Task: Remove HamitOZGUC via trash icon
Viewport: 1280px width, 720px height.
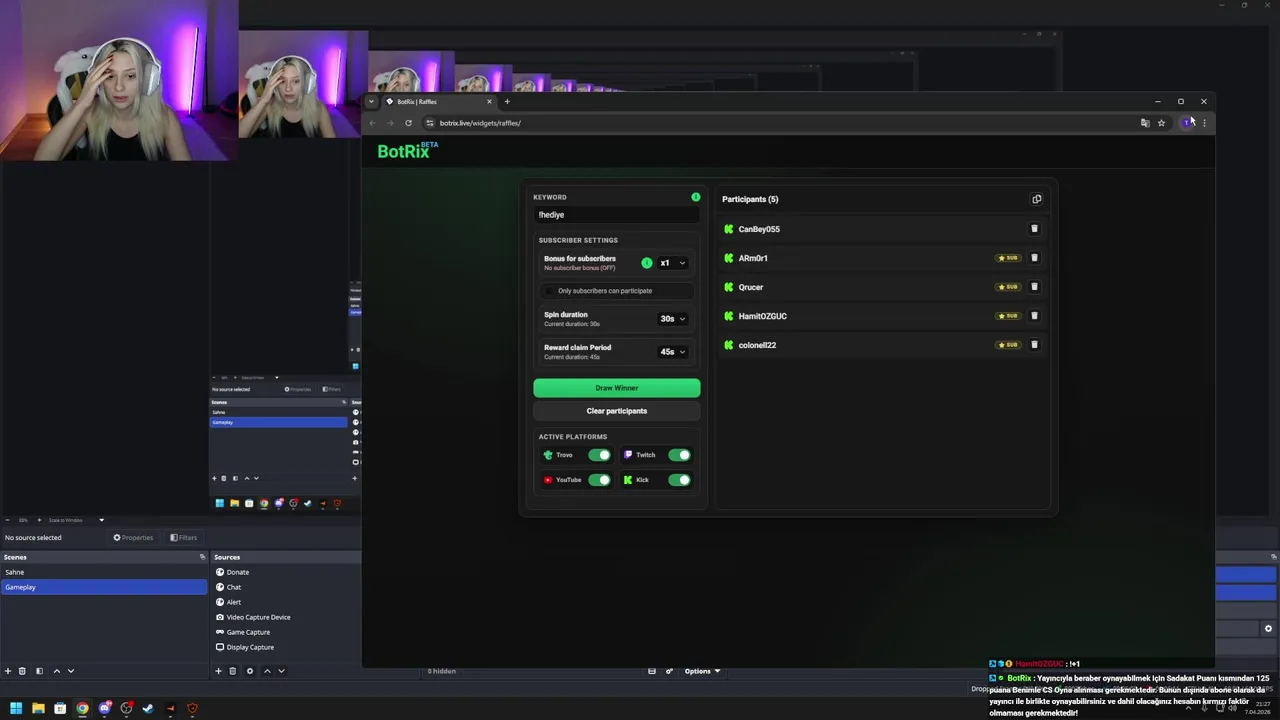Action: click(x=1034, y=316)
